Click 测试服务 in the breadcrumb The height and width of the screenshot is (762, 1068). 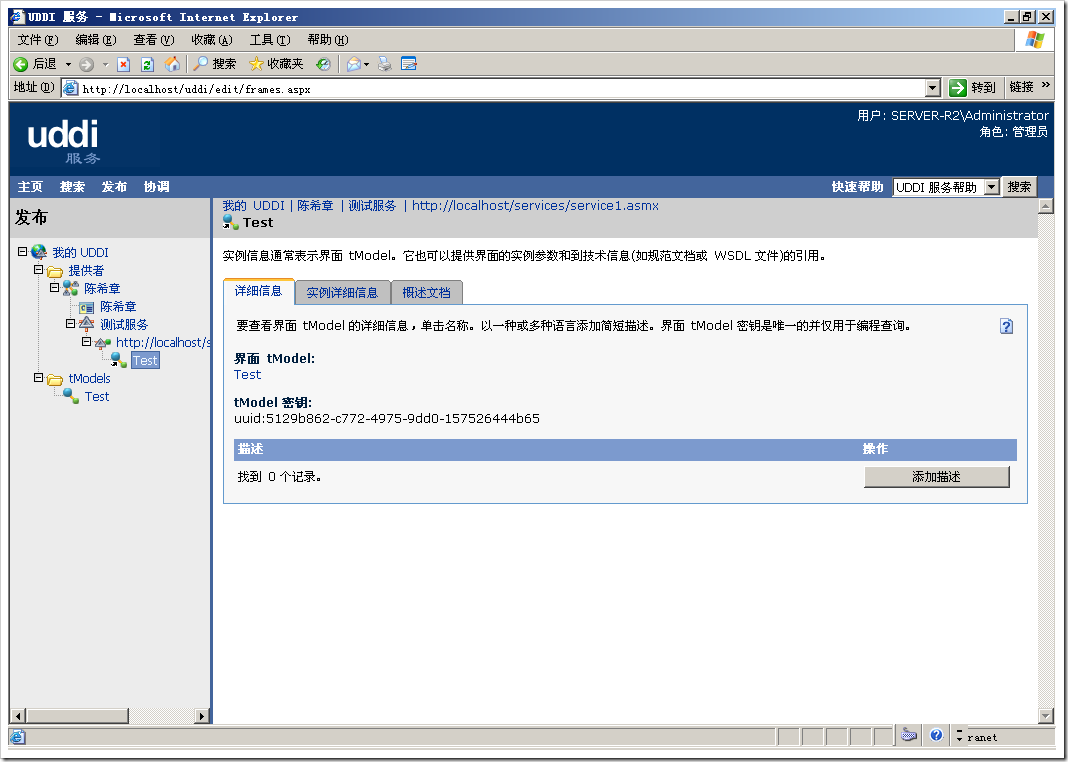(372, 206)
